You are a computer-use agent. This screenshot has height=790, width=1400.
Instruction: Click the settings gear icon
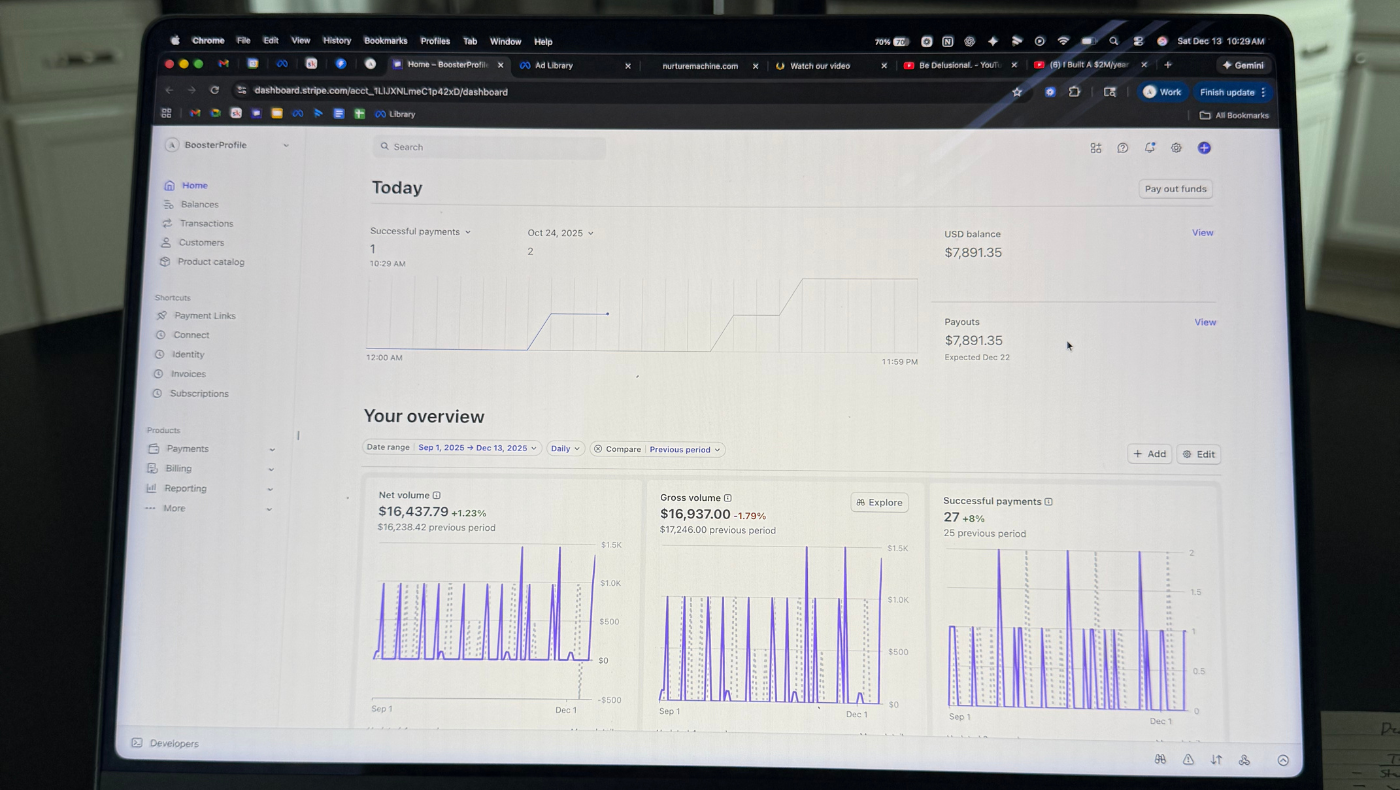click(x=1176, y=148)
